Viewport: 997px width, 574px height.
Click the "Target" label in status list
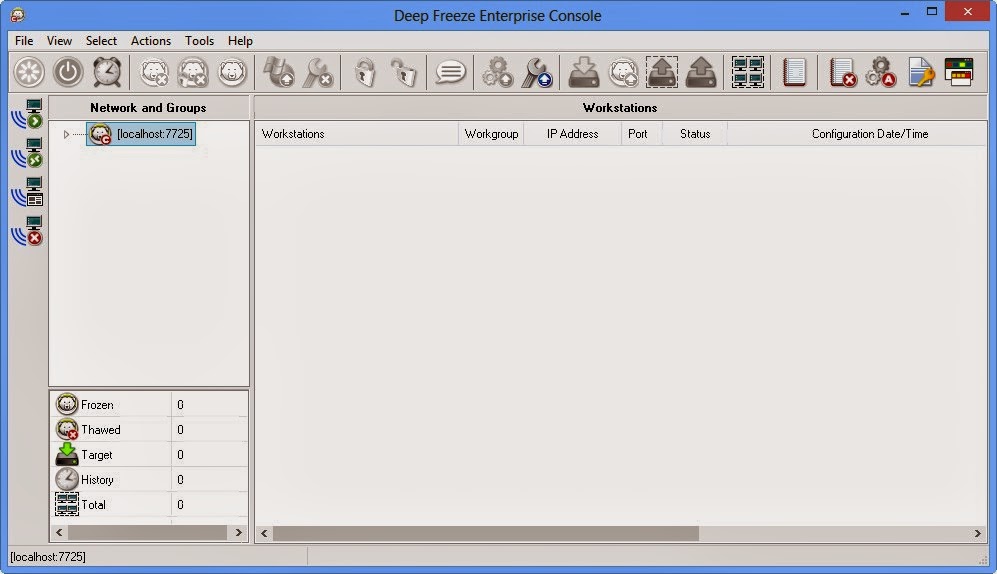pyautogui.click(x=97, y=454)
